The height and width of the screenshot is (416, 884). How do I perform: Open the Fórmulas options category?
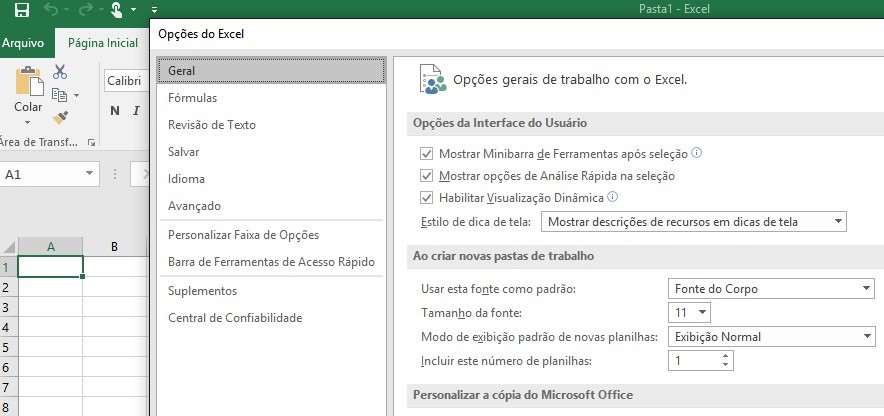(272, 98)
